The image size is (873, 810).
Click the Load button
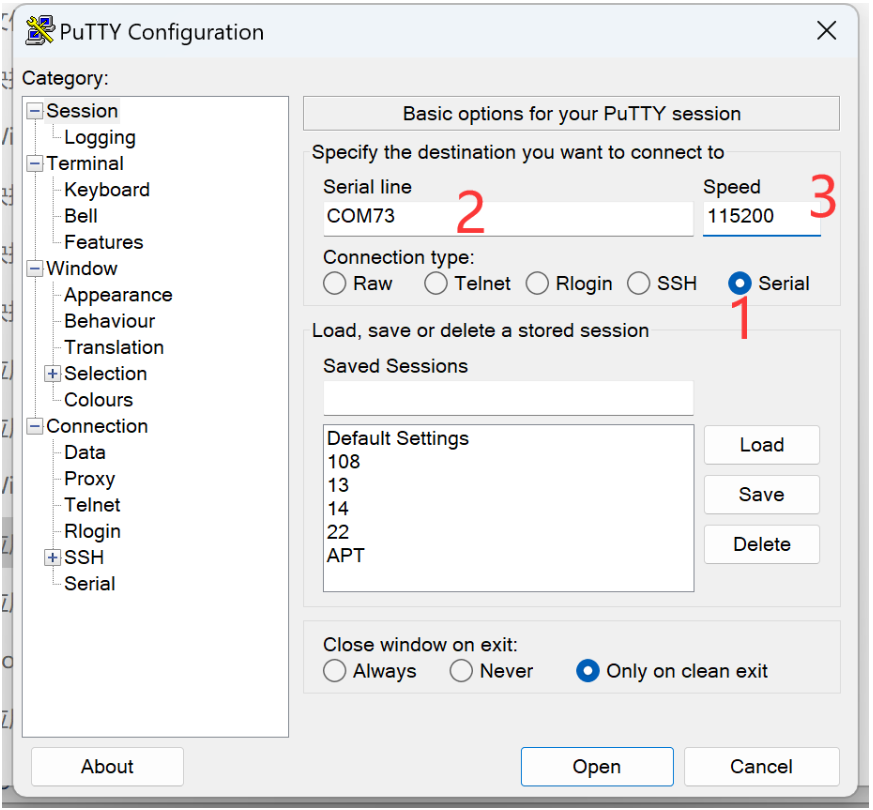(x=762, y=445)
